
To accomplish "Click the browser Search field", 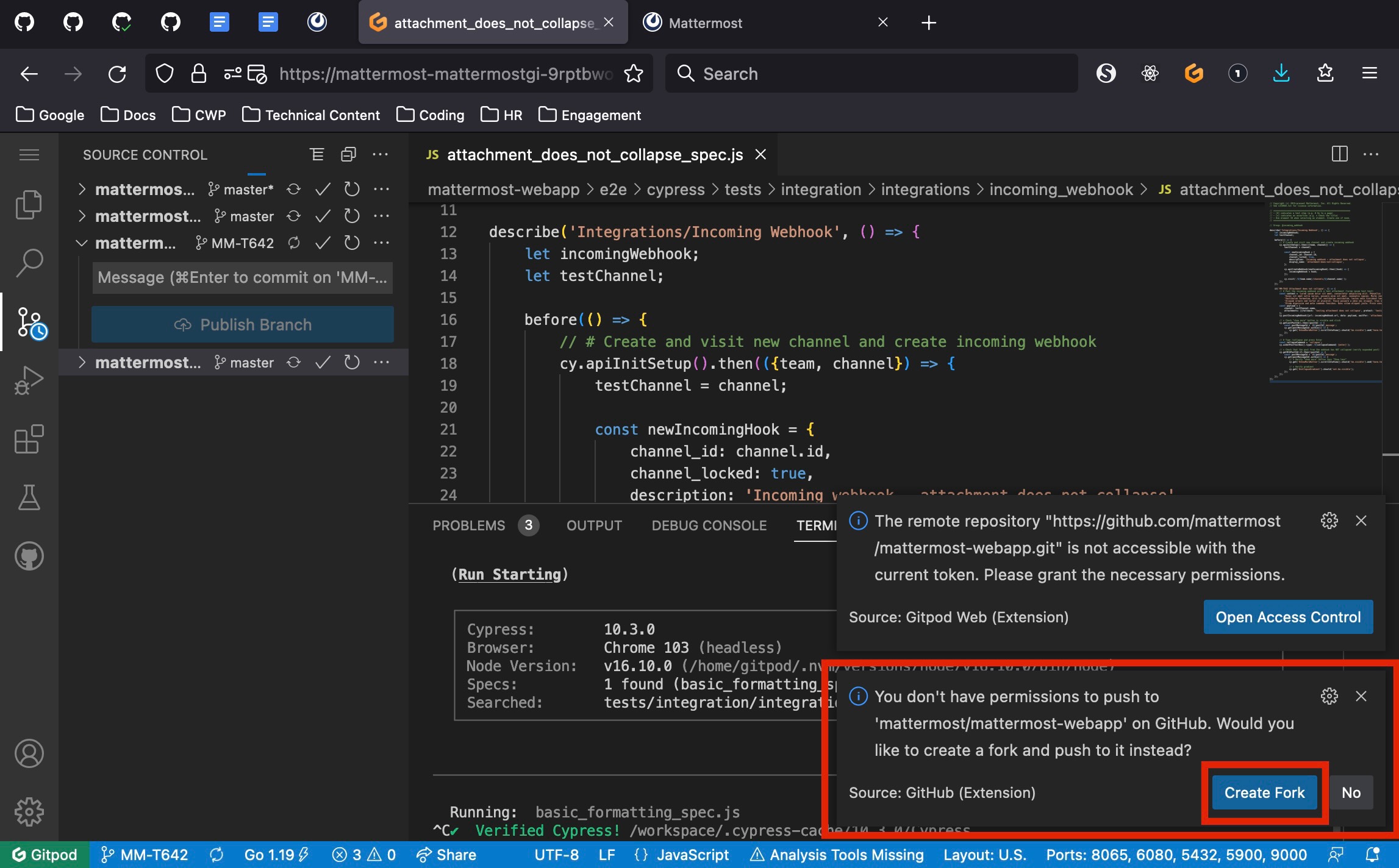I will pos(871,74).
